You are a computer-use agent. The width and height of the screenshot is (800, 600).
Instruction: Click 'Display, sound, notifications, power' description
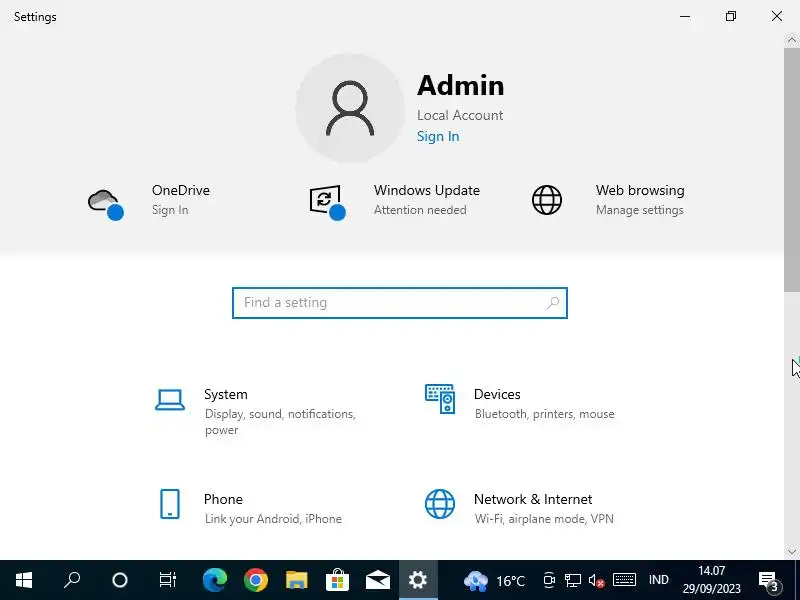(x=280, y=422)
